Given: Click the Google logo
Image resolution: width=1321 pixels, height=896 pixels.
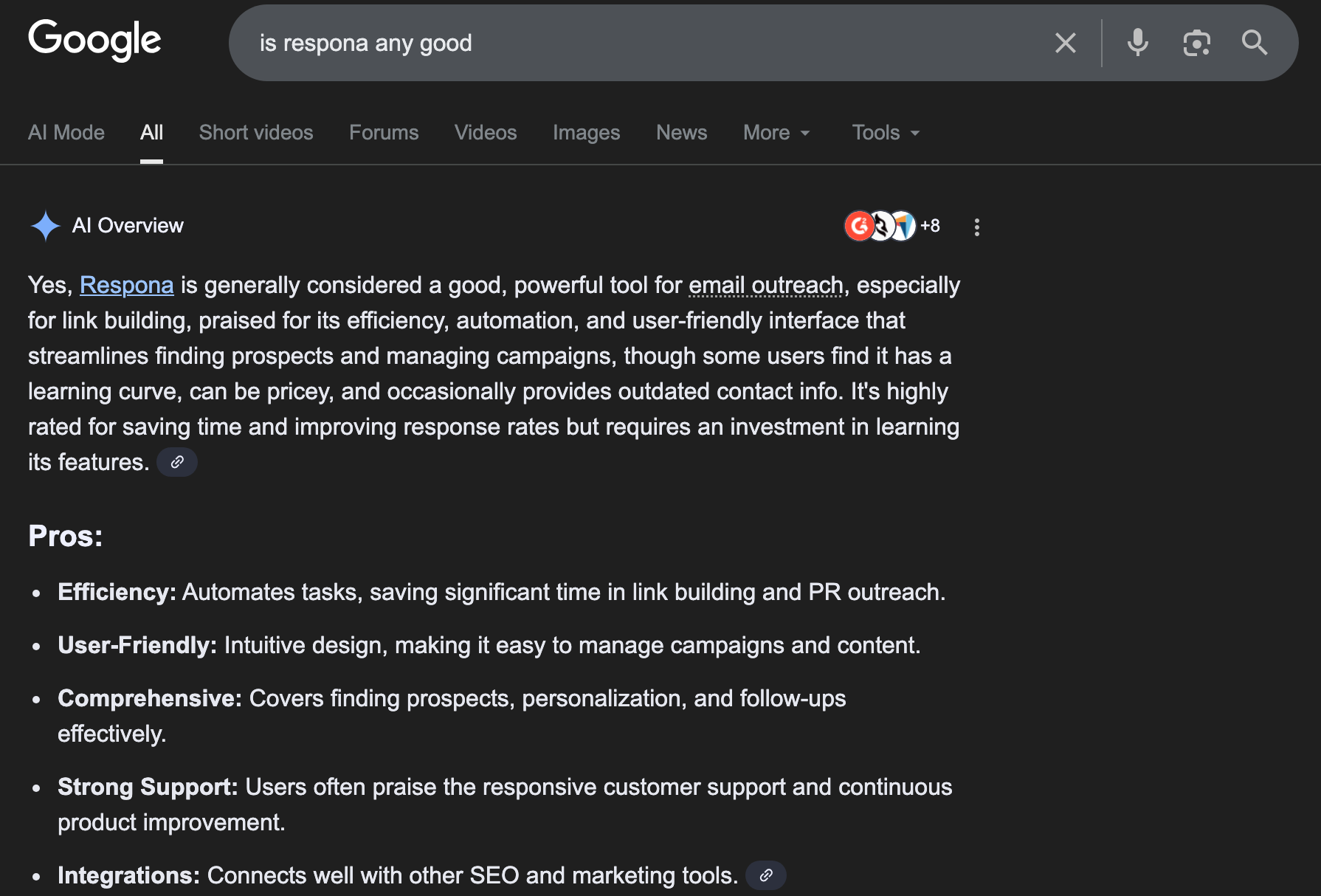Looking at the screenshot, I should [94, 40].
